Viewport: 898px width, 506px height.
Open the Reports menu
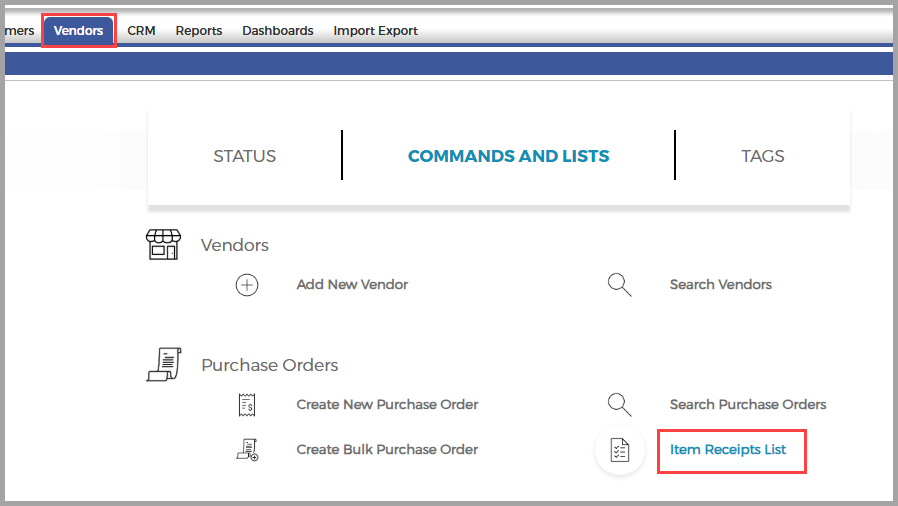[x=199, y=31]
